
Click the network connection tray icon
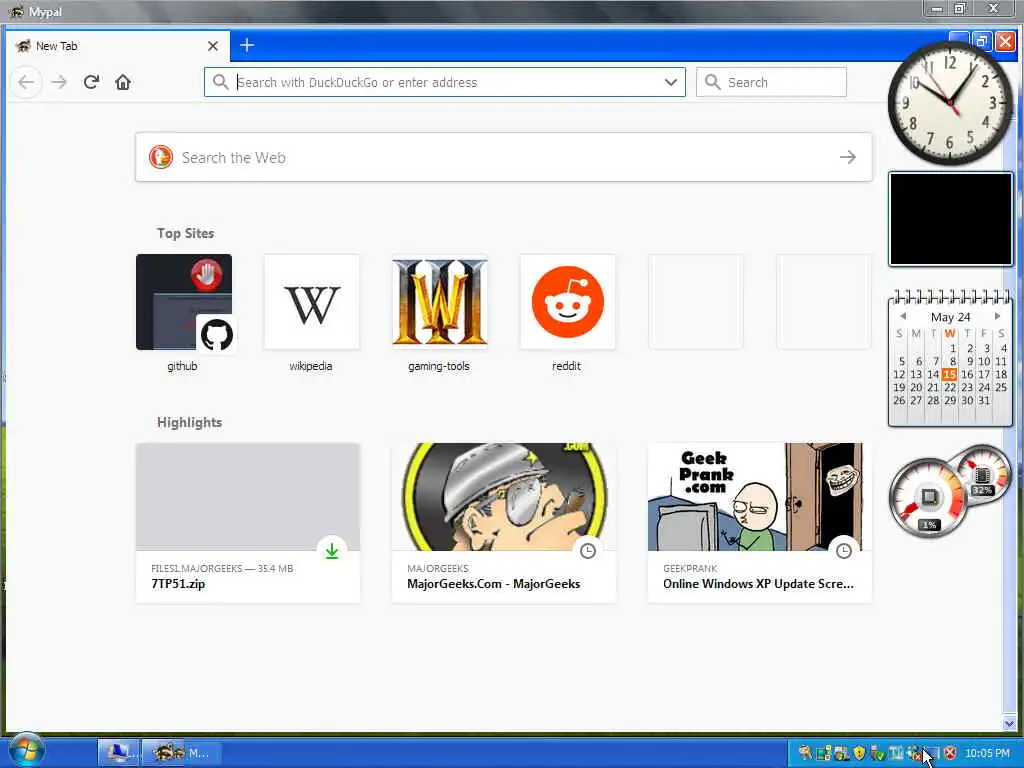point(914,753)
